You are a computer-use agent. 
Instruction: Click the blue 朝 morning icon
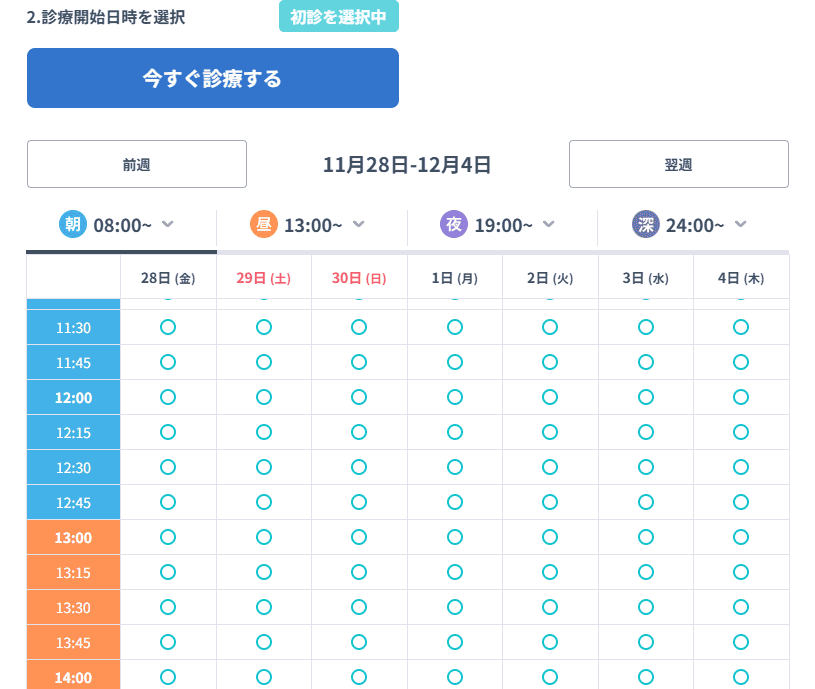click(72, 225)
